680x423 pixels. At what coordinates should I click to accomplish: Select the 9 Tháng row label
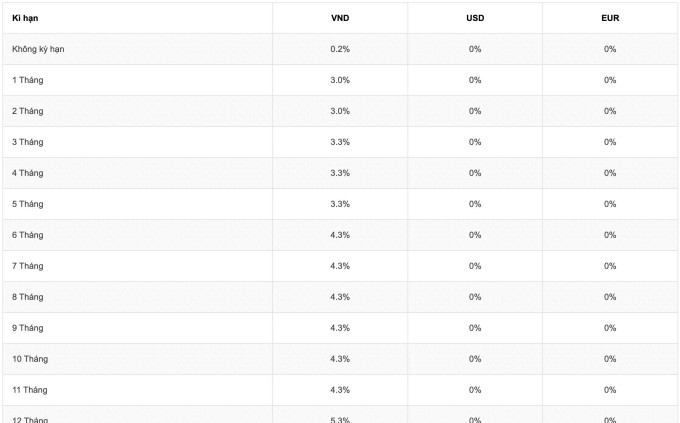point(28,328)
